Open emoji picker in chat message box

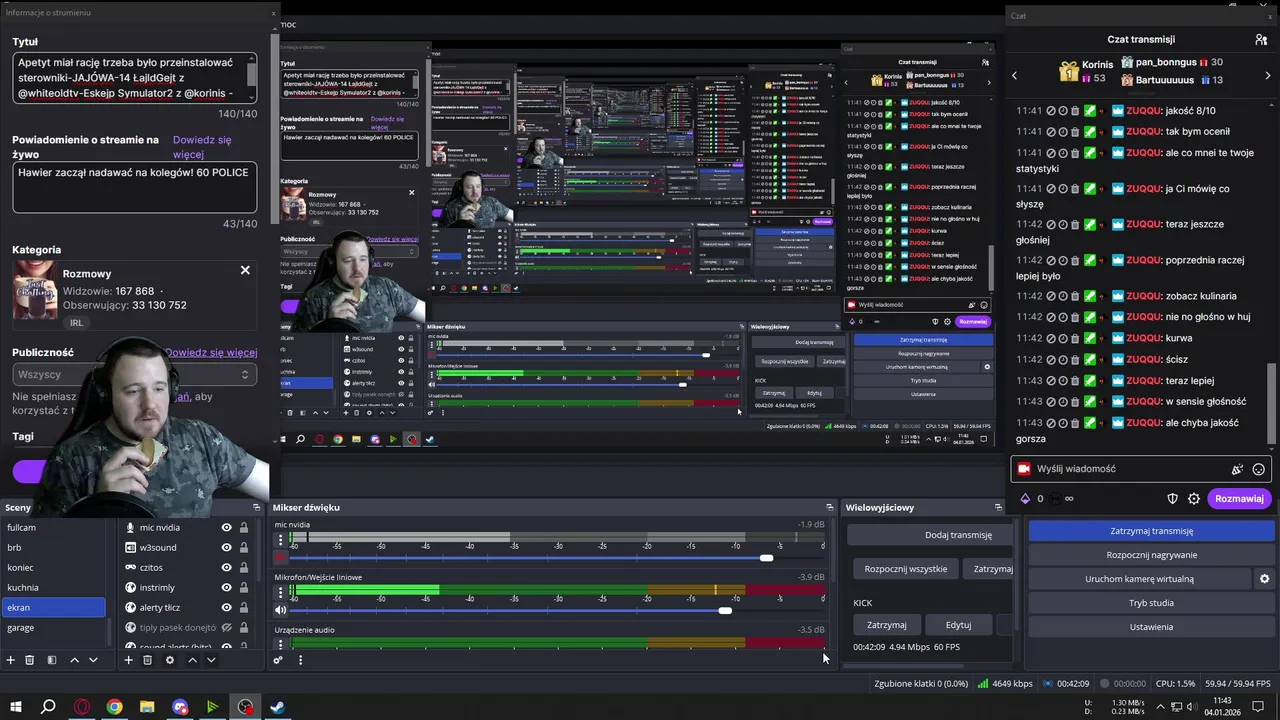click(1259, 469)
